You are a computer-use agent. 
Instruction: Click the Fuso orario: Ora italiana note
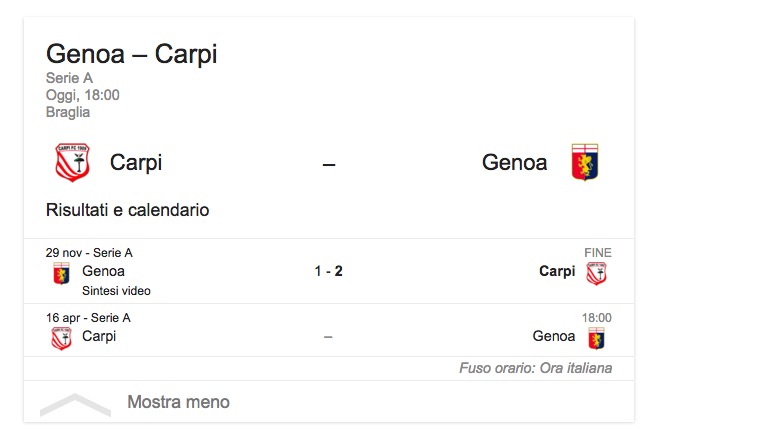[x=535, y=368]
